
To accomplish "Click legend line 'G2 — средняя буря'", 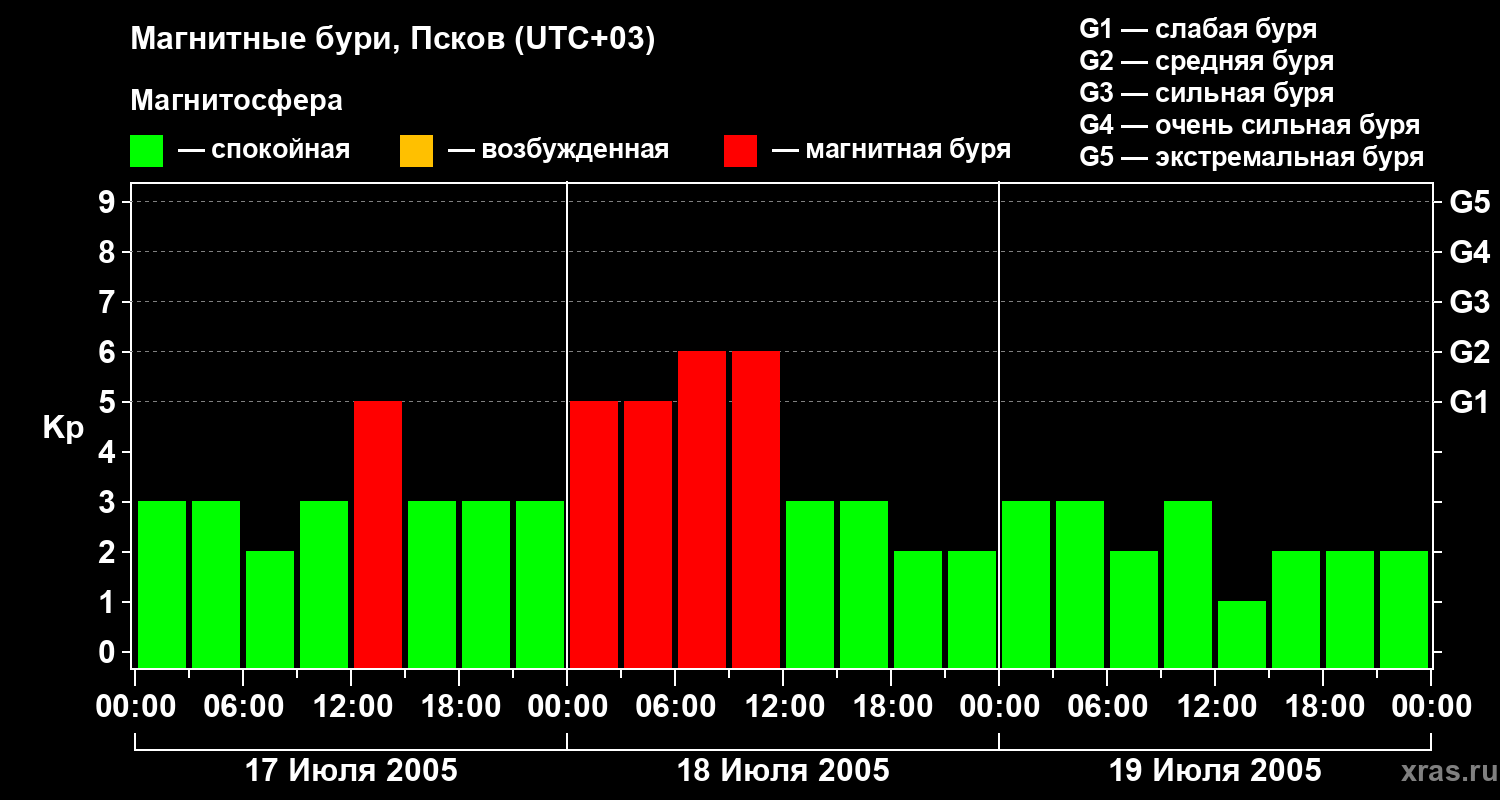I will point(1207,61).
